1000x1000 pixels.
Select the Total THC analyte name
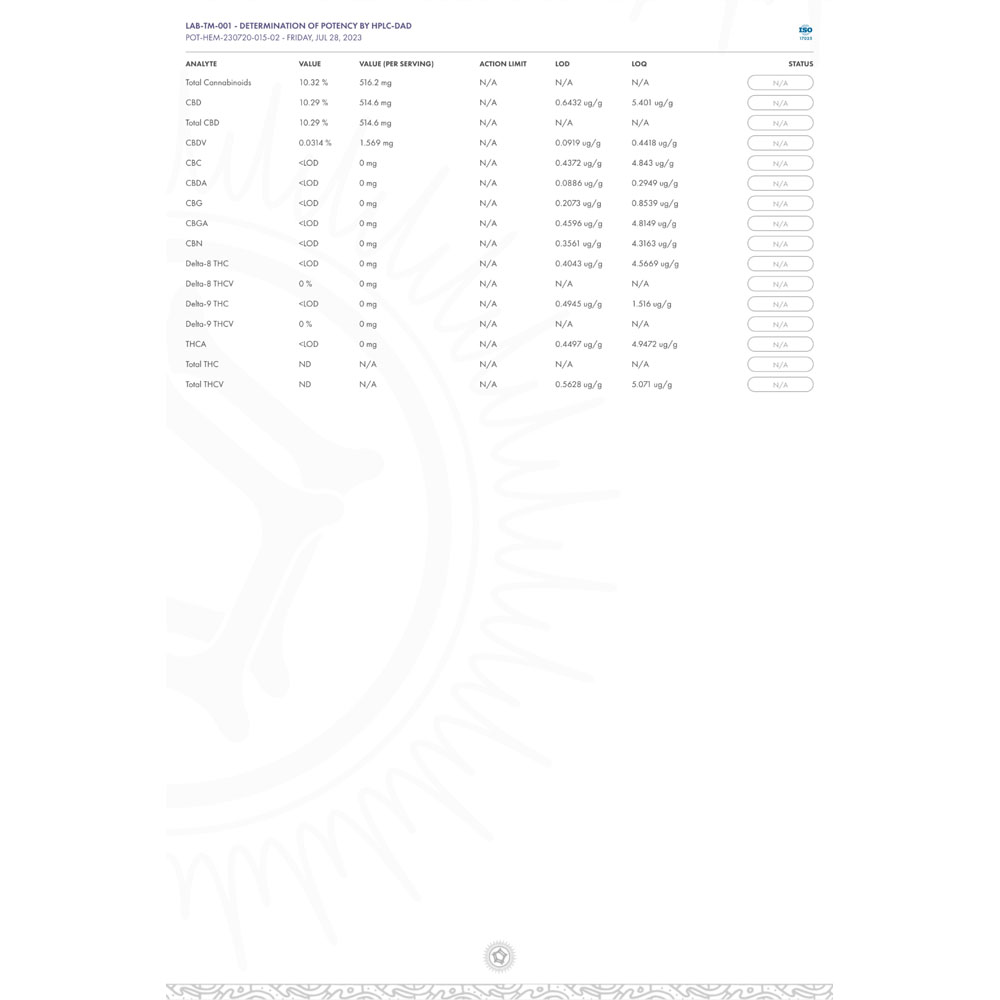(x=202, y=364)
